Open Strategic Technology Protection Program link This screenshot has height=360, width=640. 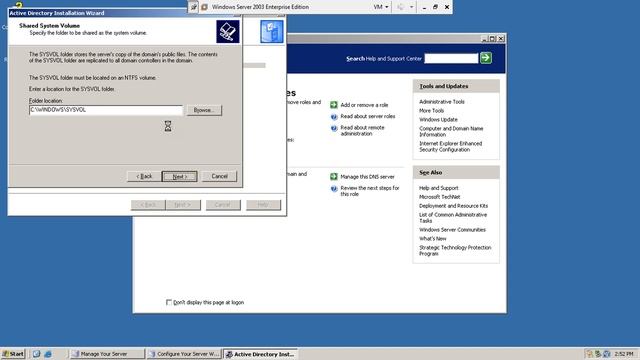point(455,251)
